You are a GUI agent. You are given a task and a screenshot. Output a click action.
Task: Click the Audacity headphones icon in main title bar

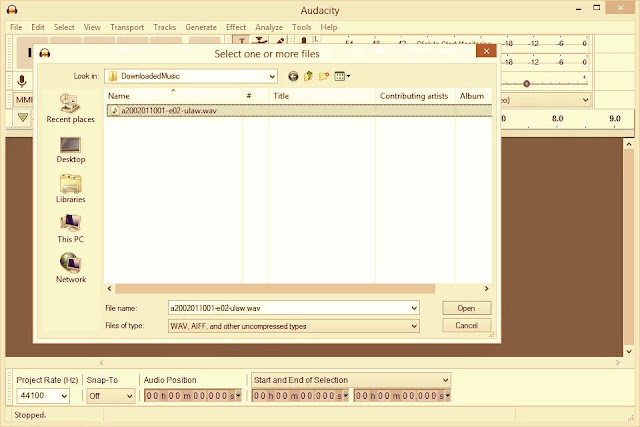click(x=12, y=9)
